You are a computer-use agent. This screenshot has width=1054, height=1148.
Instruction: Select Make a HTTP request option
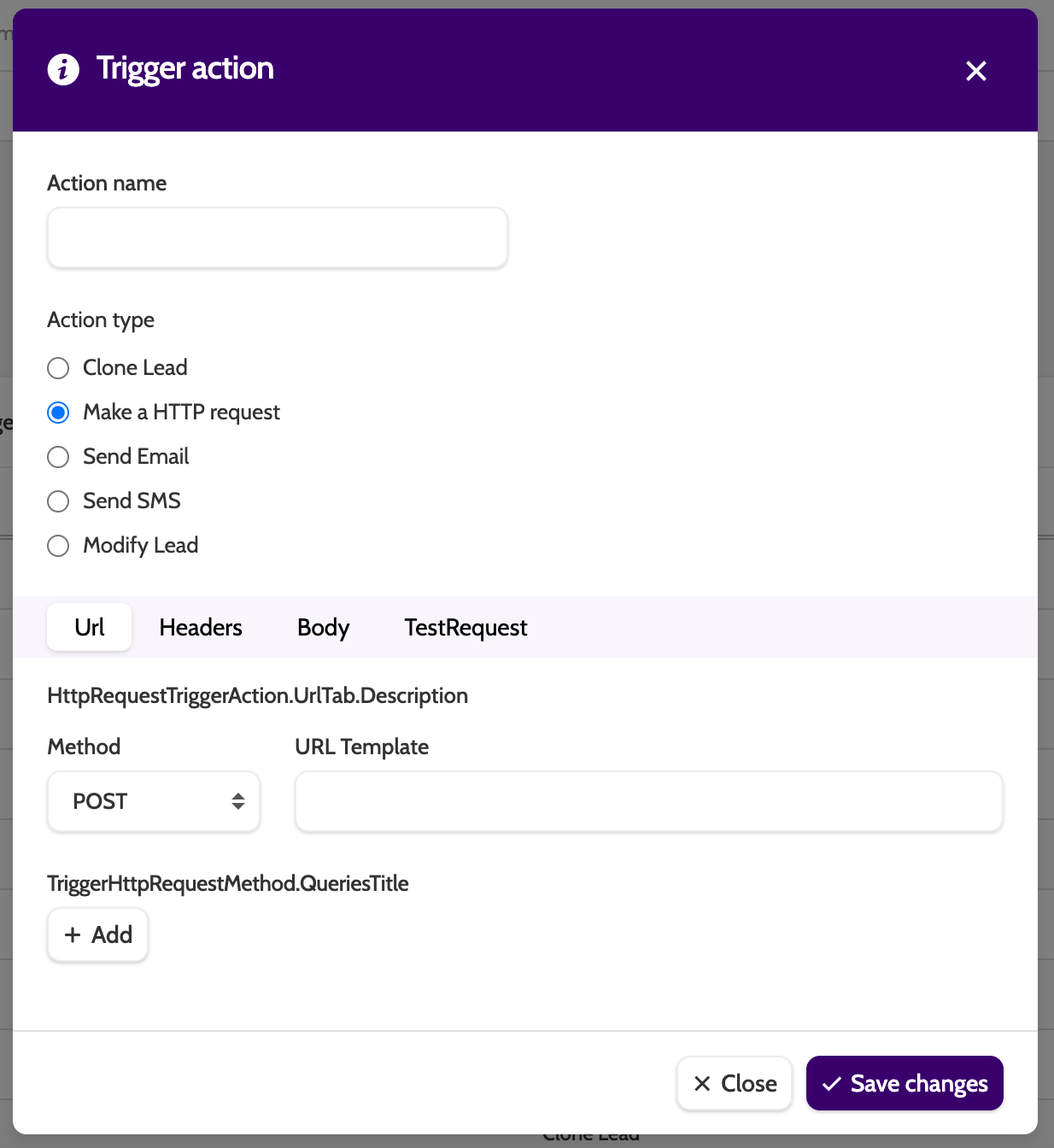[x=58, y=413]
